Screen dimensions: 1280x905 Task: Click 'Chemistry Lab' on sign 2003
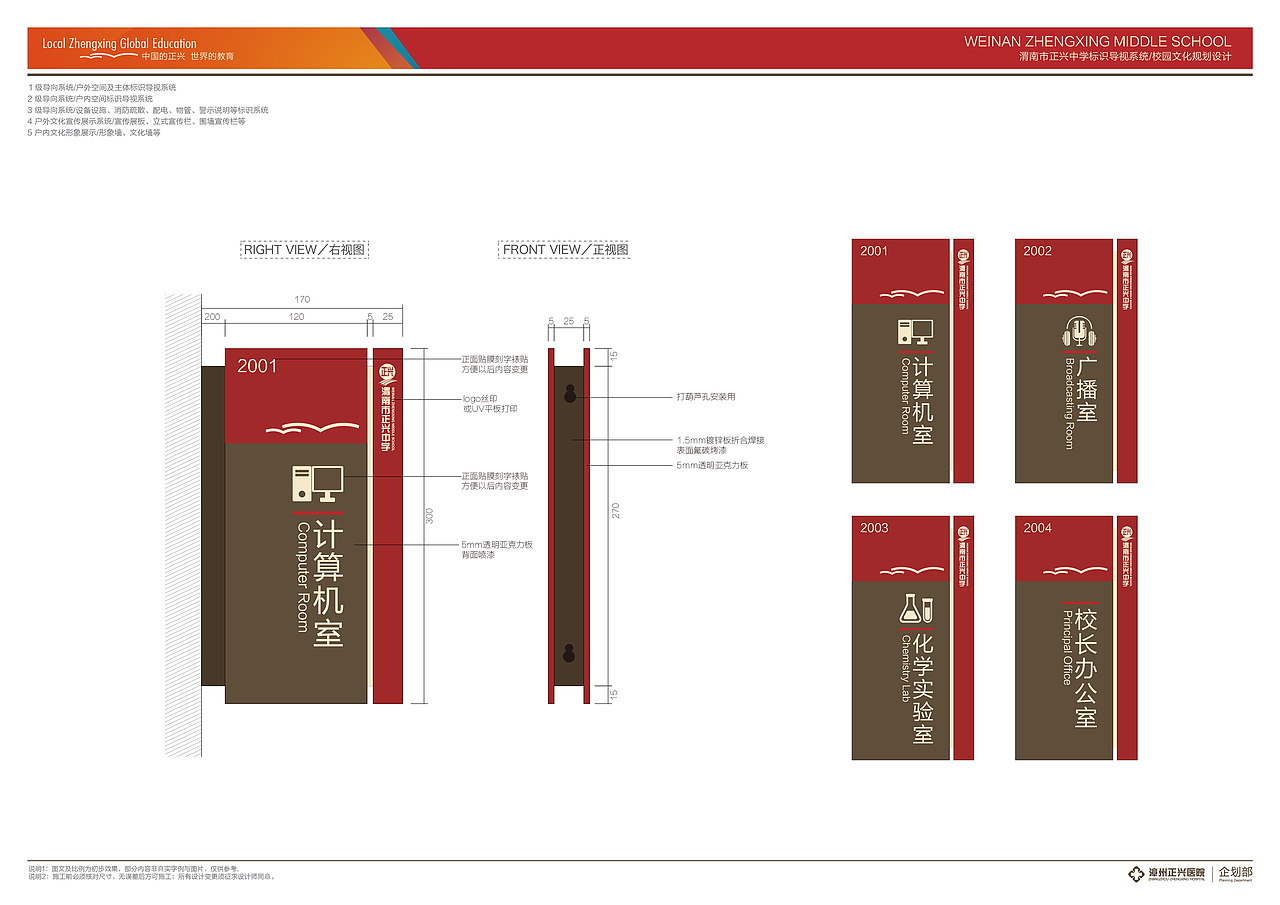906,668
